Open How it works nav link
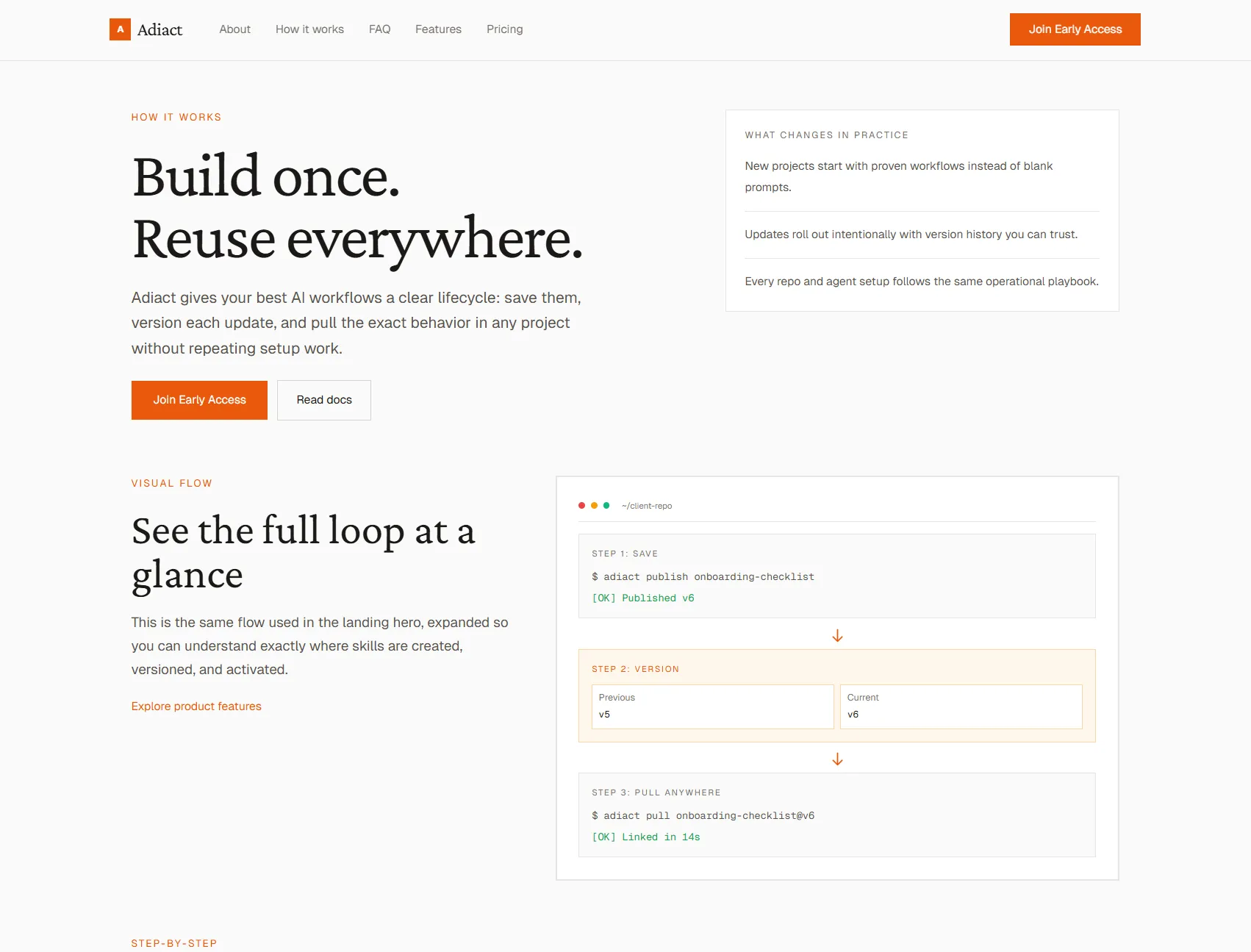 click(309, 29)
